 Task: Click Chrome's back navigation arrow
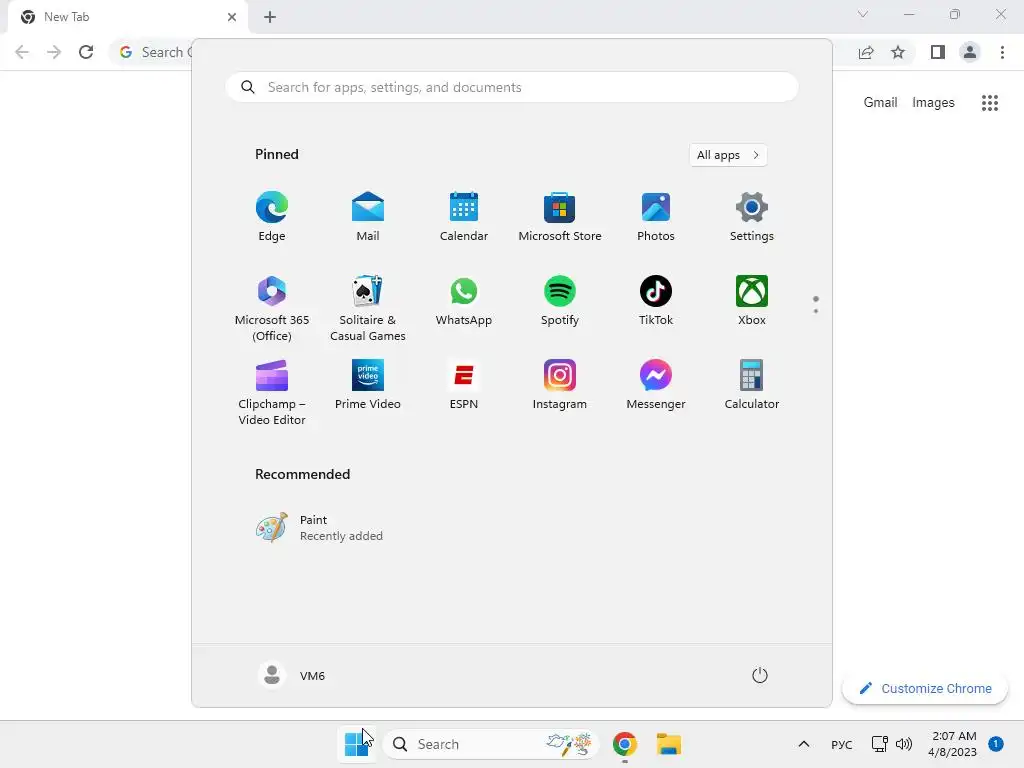pyautogui.click(x=22, y=52)
